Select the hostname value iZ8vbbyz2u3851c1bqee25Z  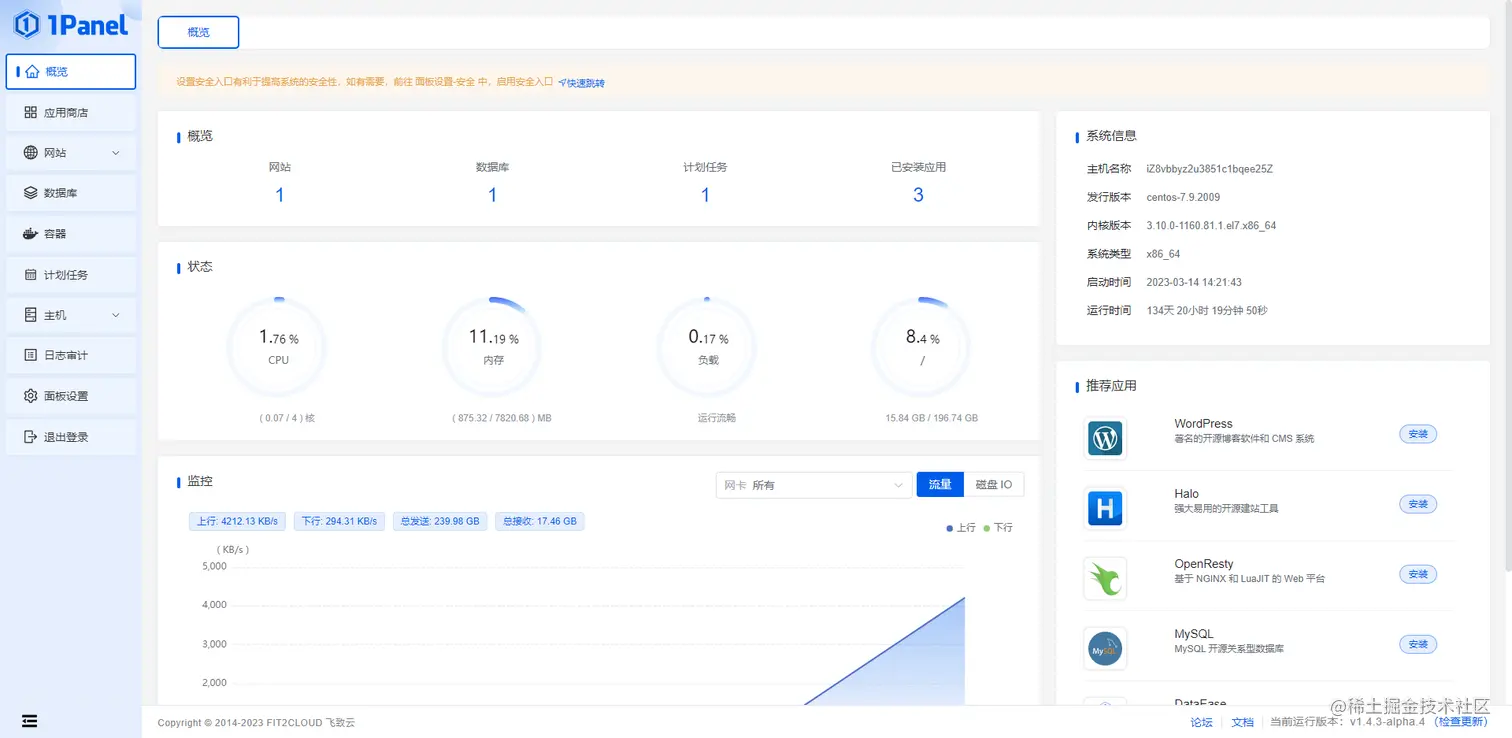tap(1209, 169)
